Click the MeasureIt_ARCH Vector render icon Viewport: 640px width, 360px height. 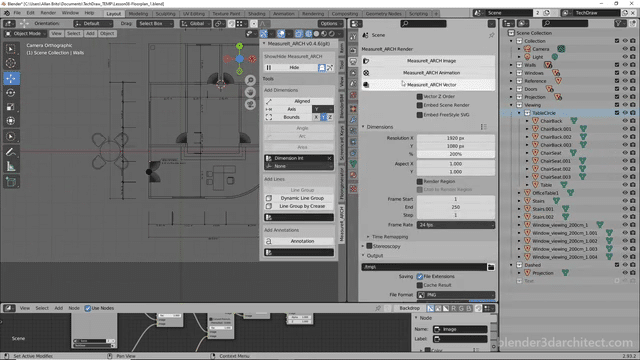(x=366, y=84)
